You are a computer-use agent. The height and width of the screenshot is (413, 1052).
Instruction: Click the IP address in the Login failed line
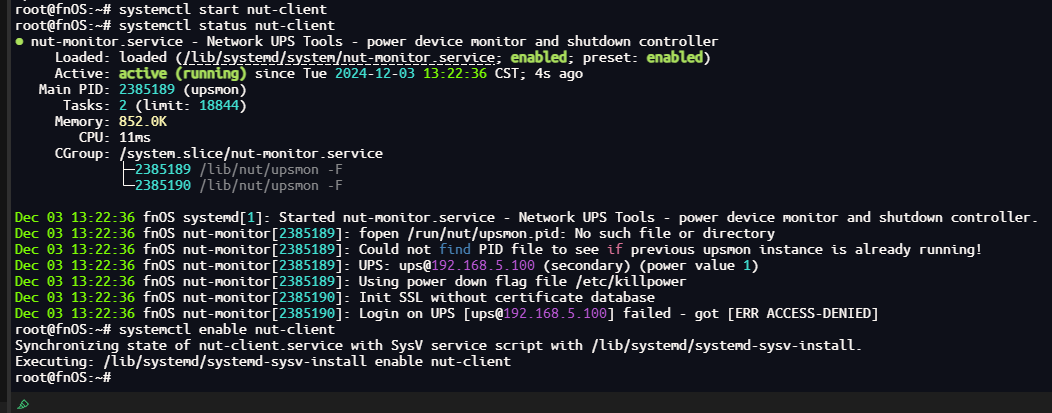550,314
